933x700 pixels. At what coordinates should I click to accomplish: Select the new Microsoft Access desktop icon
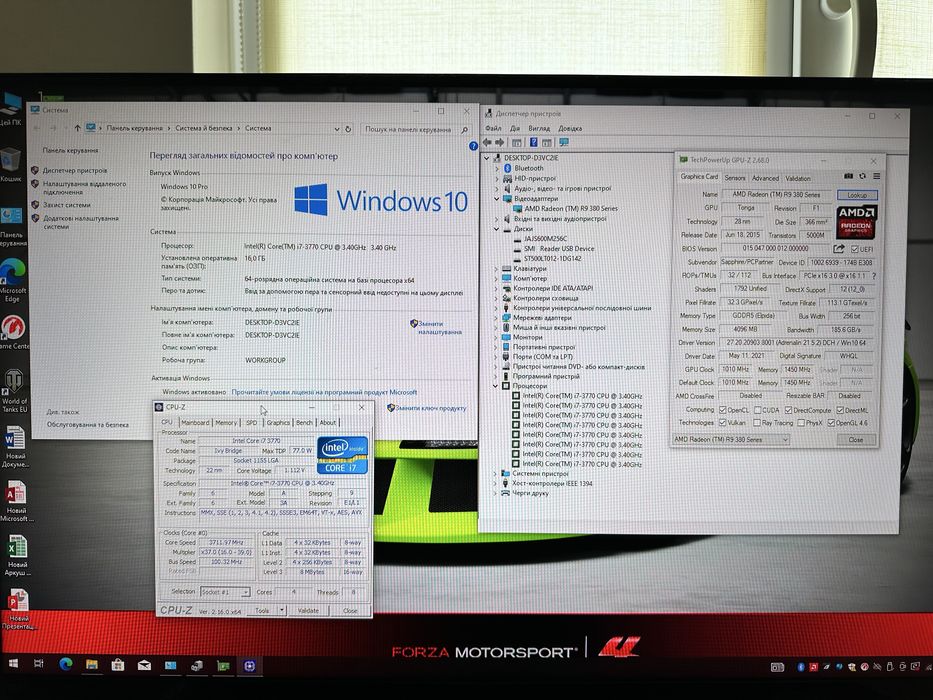pos(16,501)
